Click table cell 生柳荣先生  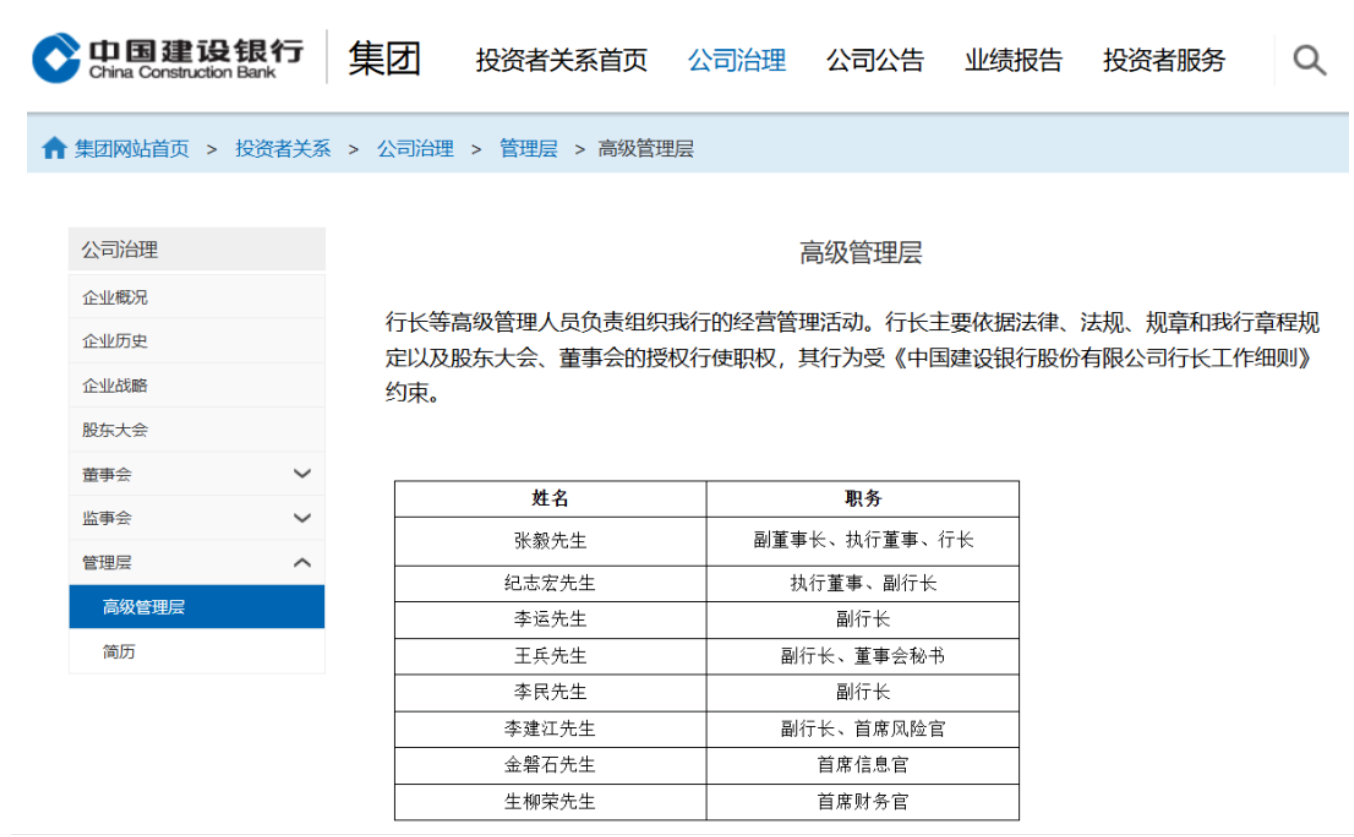(550, 802)
